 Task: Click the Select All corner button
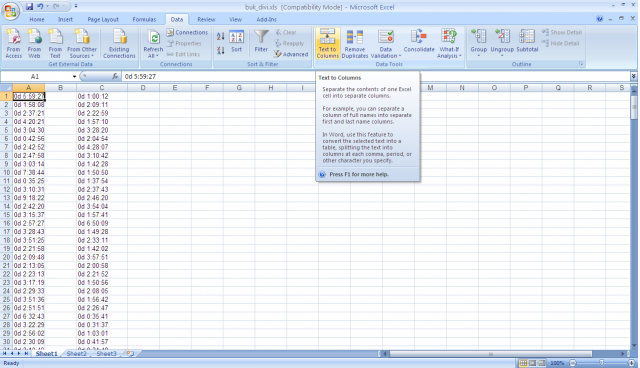click(x=6, y=88)
